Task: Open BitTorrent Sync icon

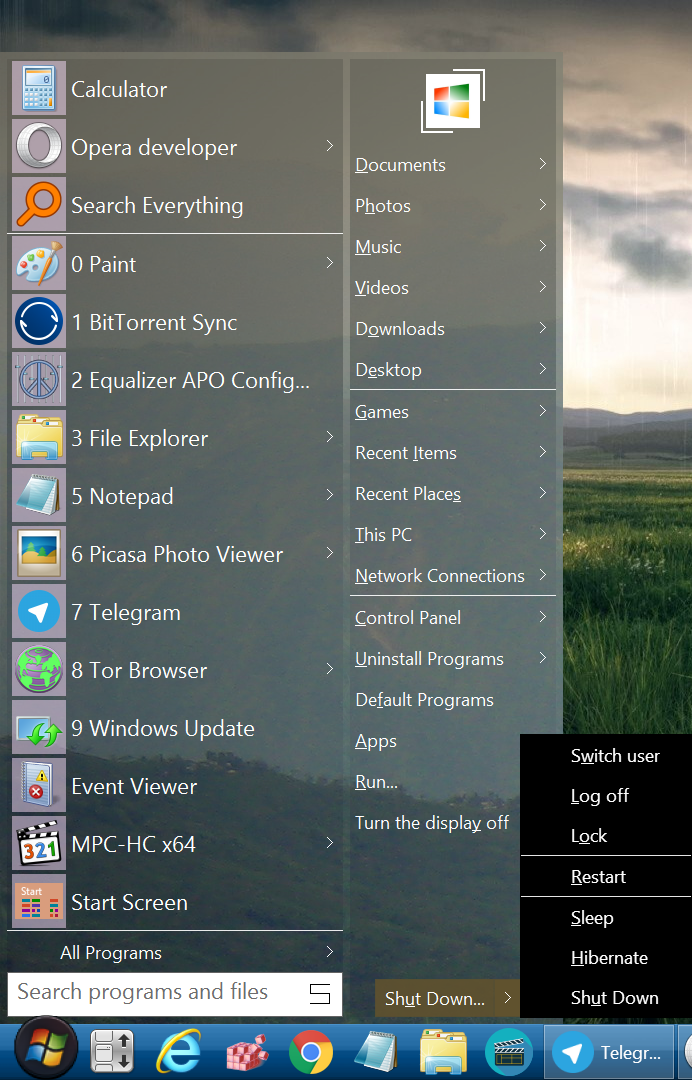Action: 39,323
